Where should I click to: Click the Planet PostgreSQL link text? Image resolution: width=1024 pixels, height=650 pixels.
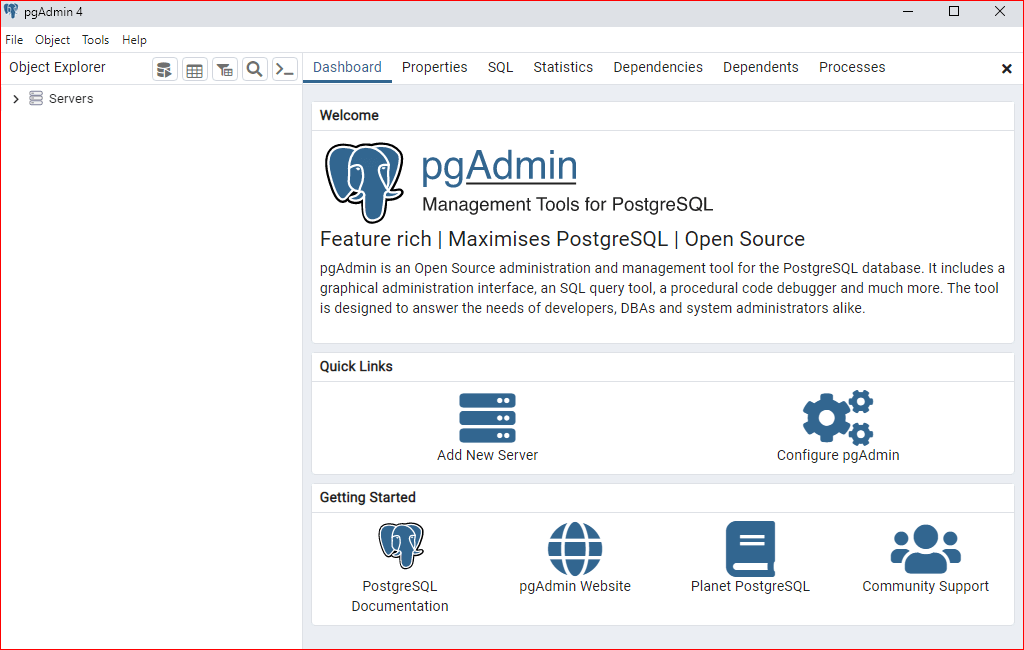pyautogui.click(x=750, y=587)
